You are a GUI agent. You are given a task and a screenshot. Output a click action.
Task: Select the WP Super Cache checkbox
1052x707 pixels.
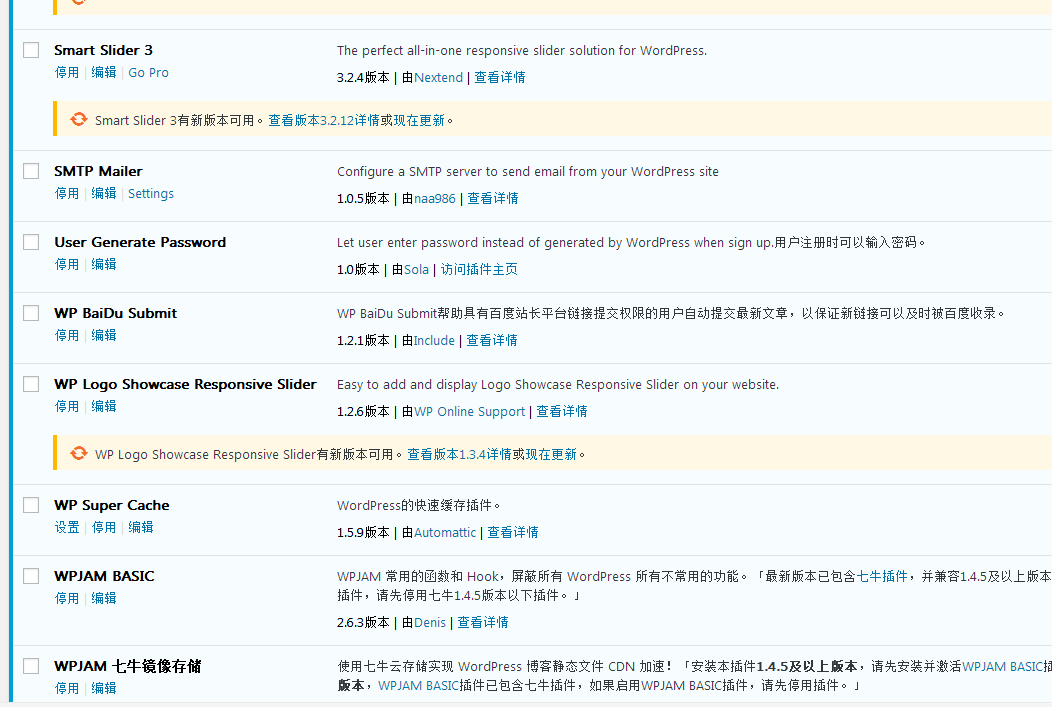click(31, 505)
